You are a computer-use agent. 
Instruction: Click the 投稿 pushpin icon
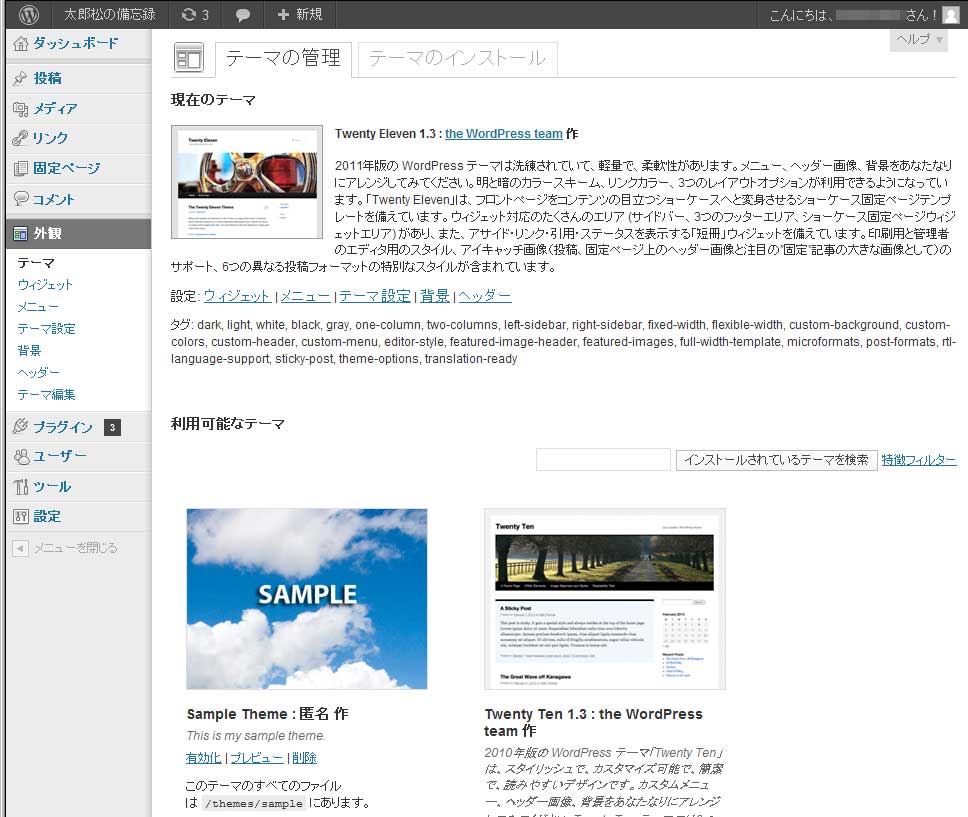click(20, 78)
